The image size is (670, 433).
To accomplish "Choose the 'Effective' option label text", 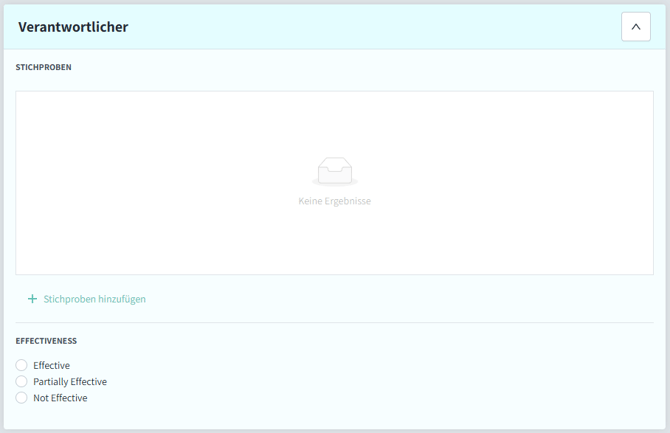I will coord(52,366).
